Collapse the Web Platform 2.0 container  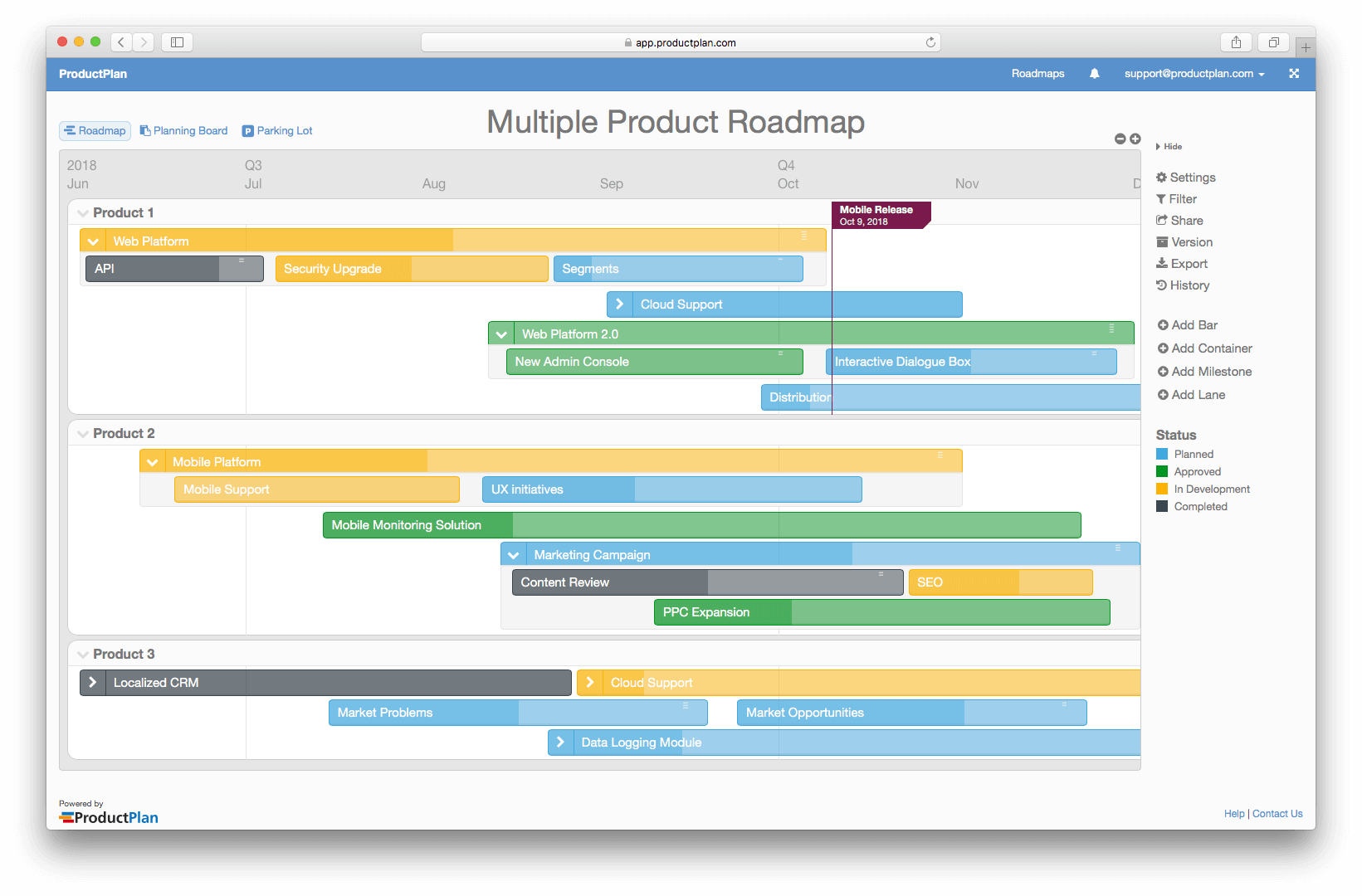coord(501,333)
